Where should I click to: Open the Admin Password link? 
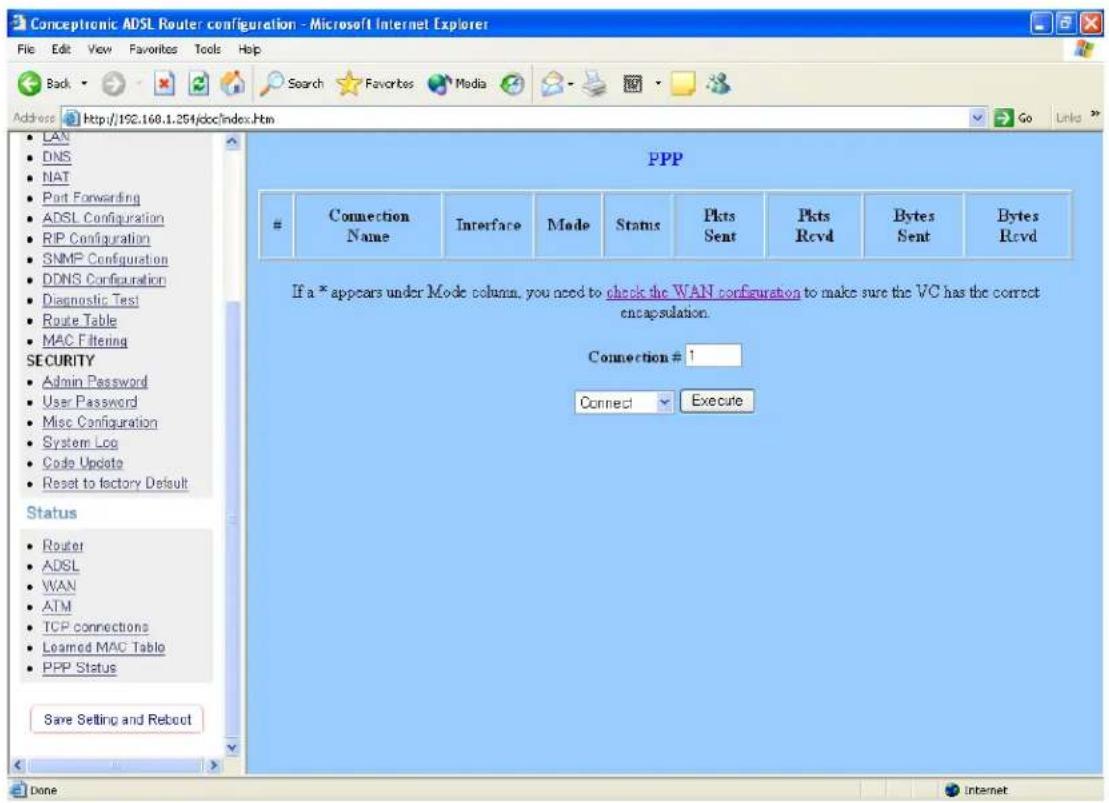click(95, 381)
